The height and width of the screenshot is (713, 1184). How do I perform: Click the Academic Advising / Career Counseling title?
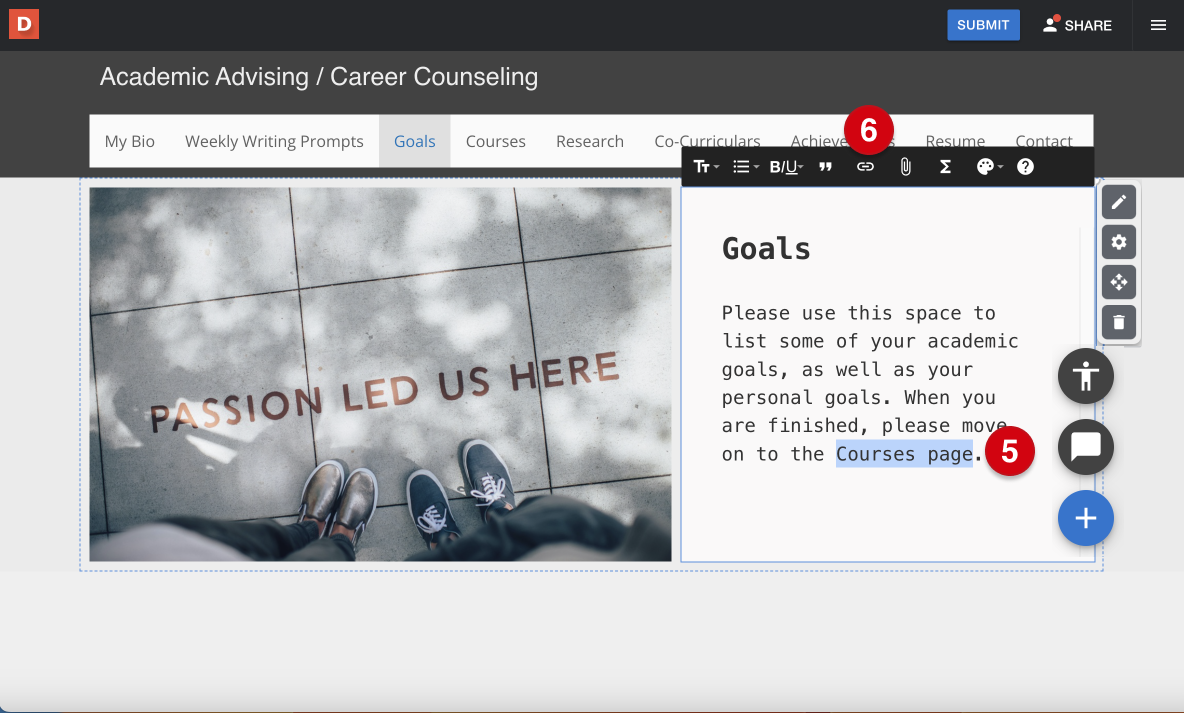tap(319, 77)
